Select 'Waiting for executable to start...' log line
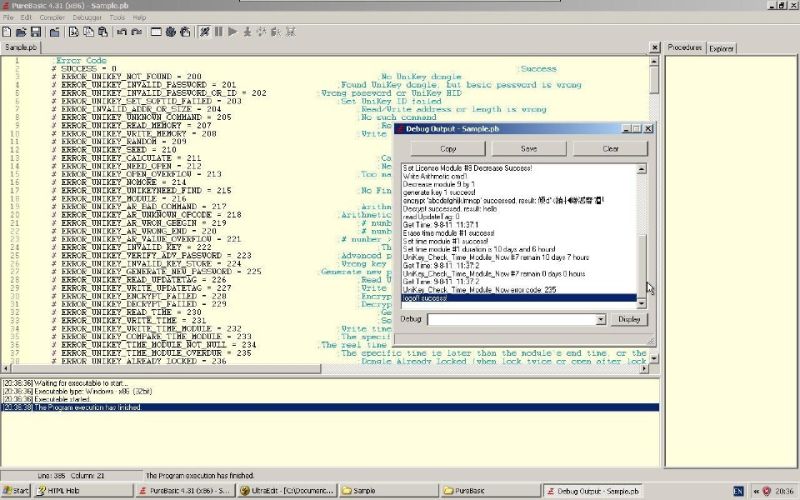Viewport: 800px width, 500px height. pos(330,383)
